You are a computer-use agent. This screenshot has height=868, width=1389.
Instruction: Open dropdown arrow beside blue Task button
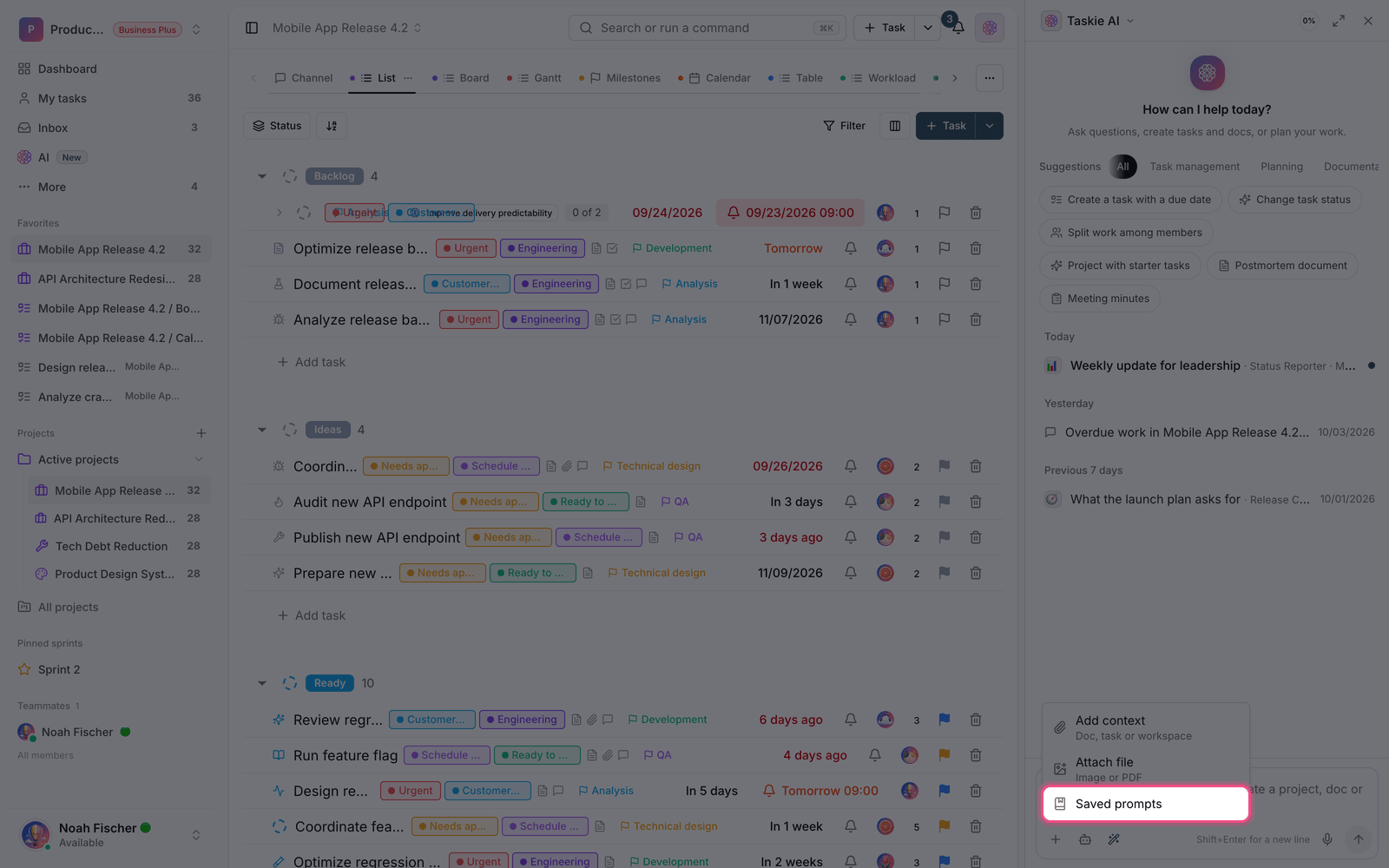[990, 126]
